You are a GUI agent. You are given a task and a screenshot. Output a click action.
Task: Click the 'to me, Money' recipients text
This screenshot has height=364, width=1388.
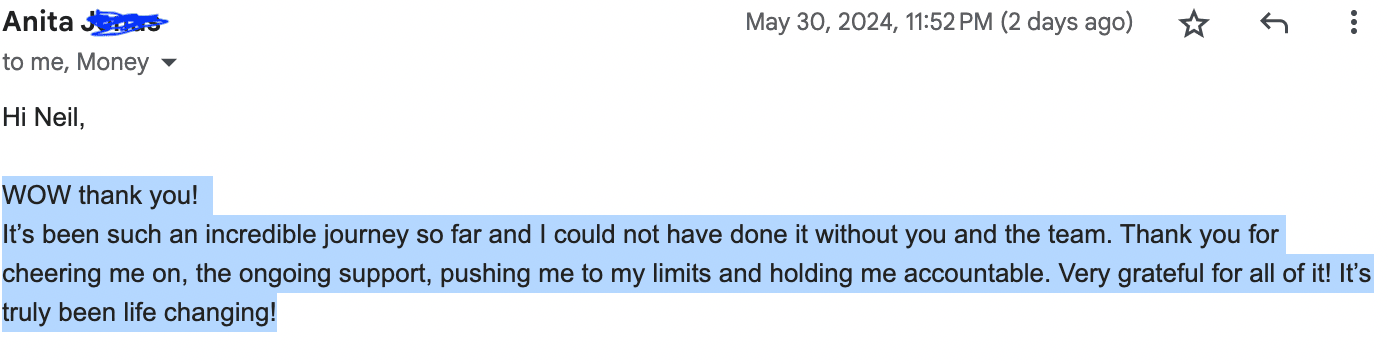pyautogui.click(x=75, y=63)
